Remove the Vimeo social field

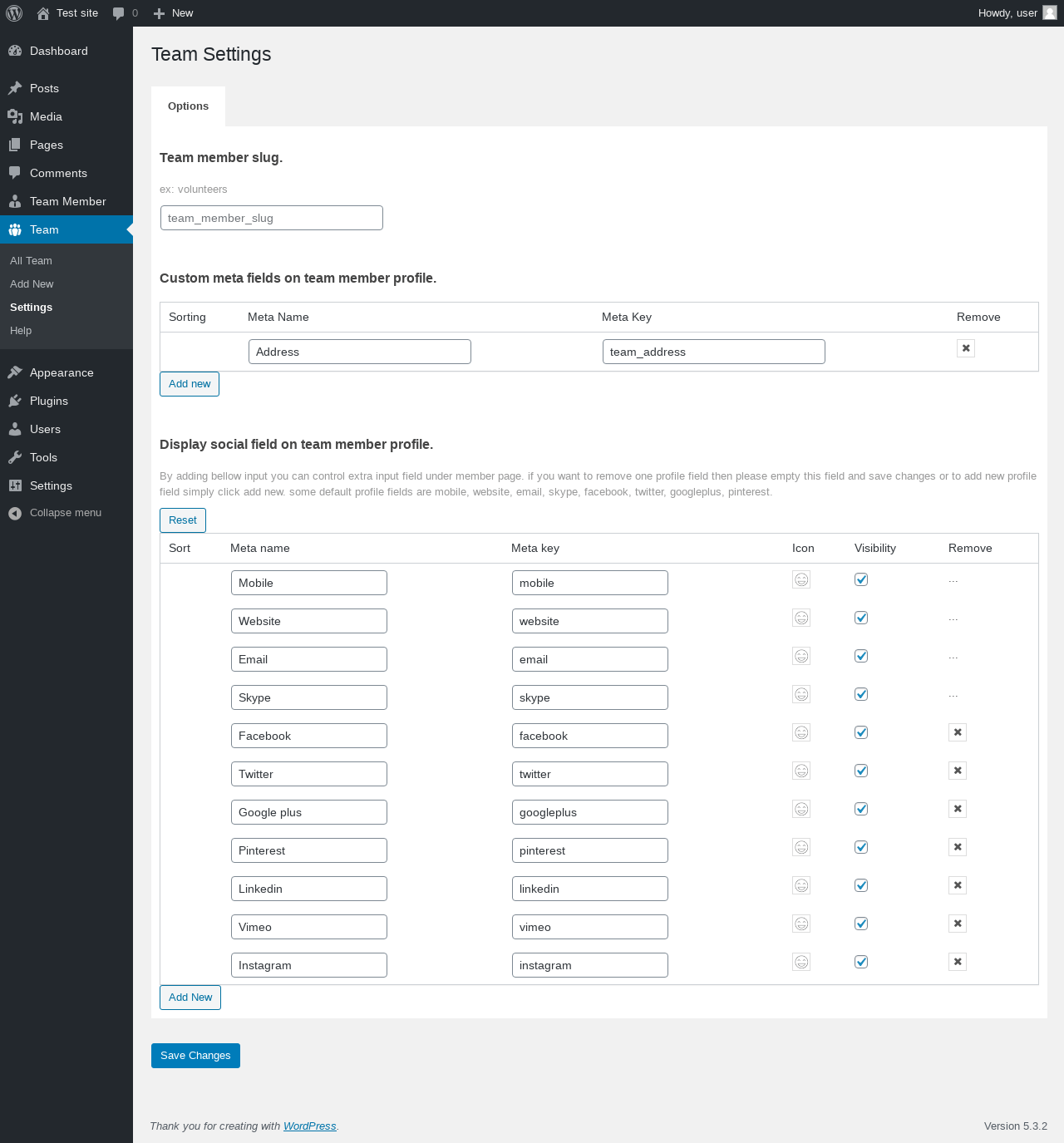958,924
